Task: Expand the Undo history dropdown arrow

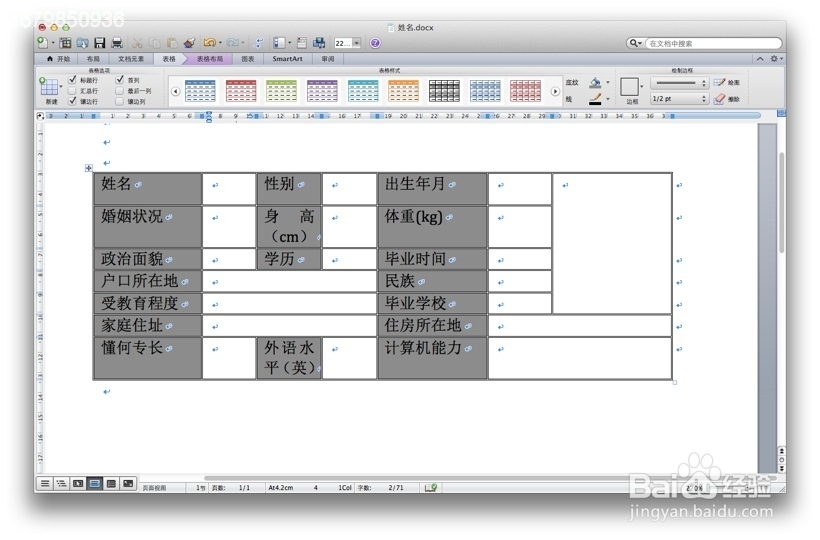Action: click(220, 43)
